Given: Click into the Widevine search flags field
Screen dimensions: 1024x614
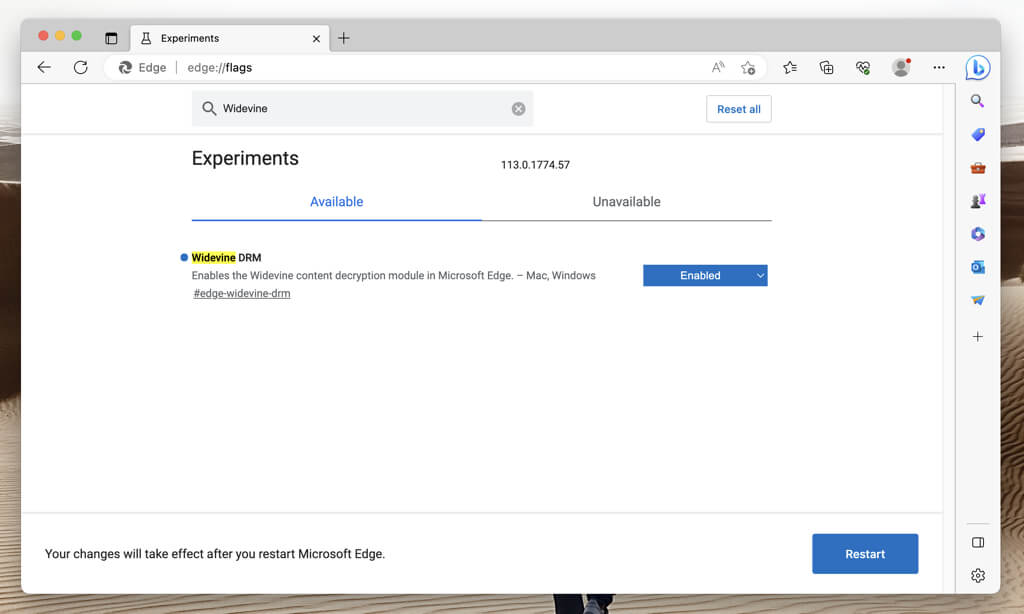Looking at the screenshot, I should pos(360,109).
